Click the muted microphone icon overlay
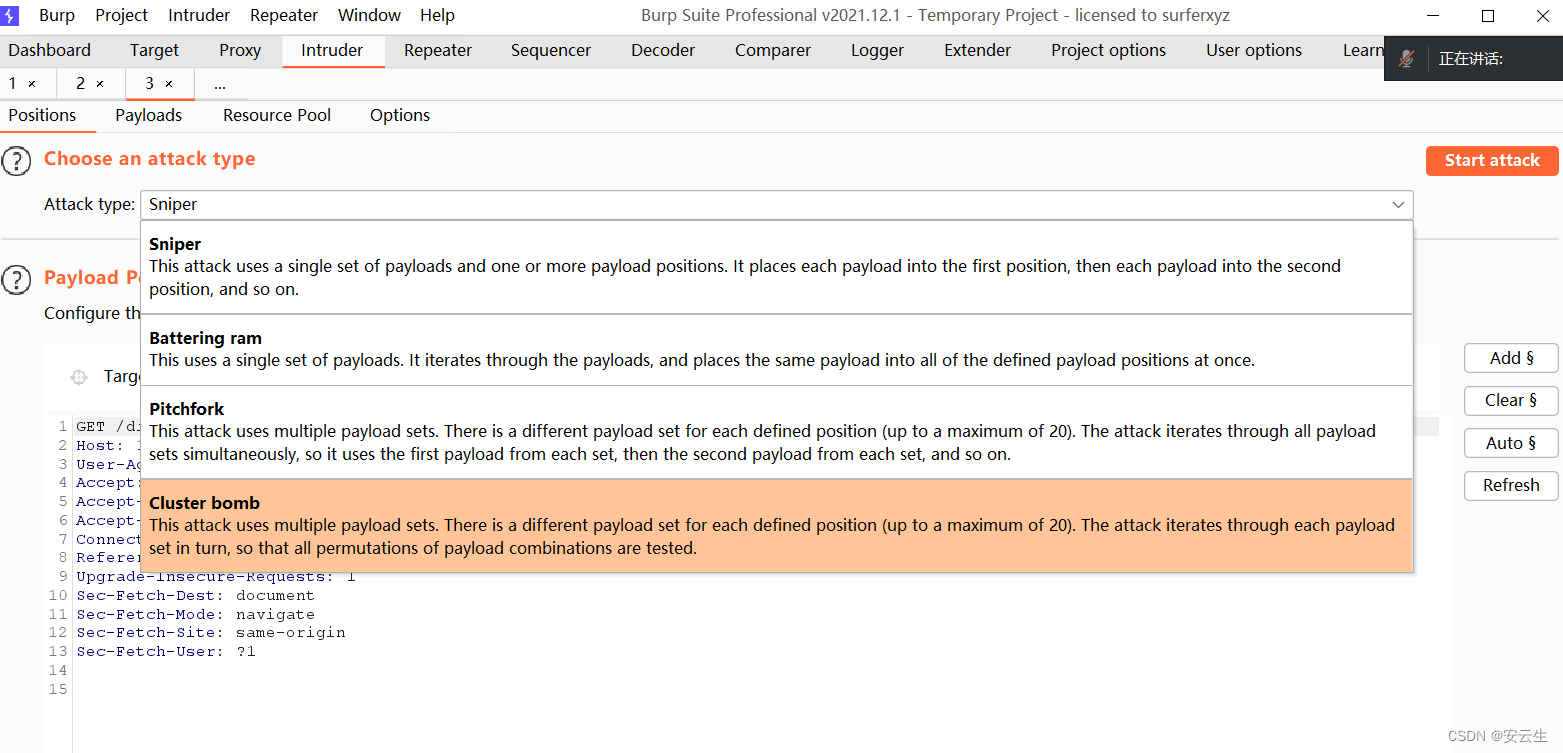Image resolution: width=1563 pixels, height=753 pixels. [1406, 59]
